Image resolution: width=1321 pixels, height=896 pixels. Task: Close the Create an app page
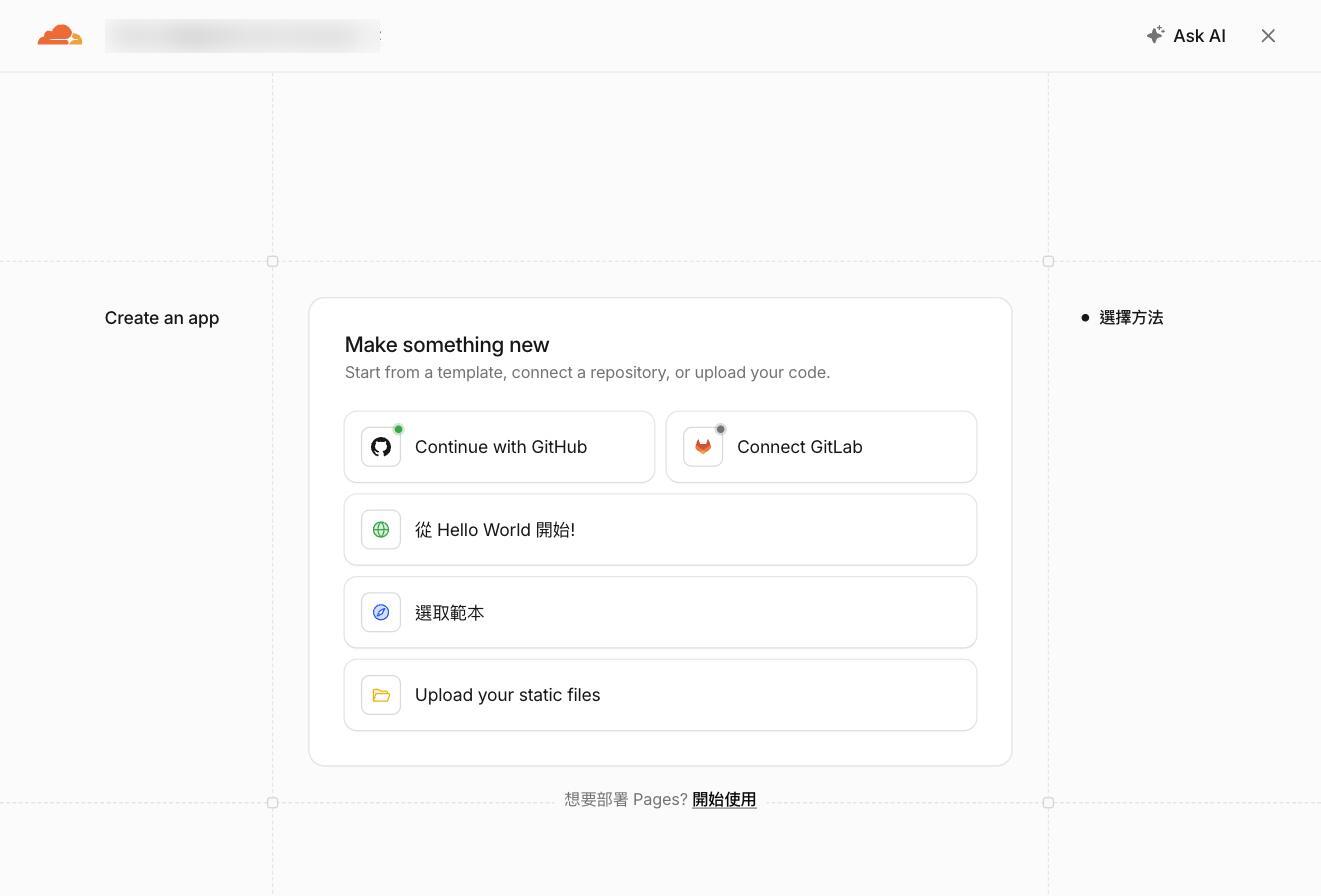(1268, 36)
